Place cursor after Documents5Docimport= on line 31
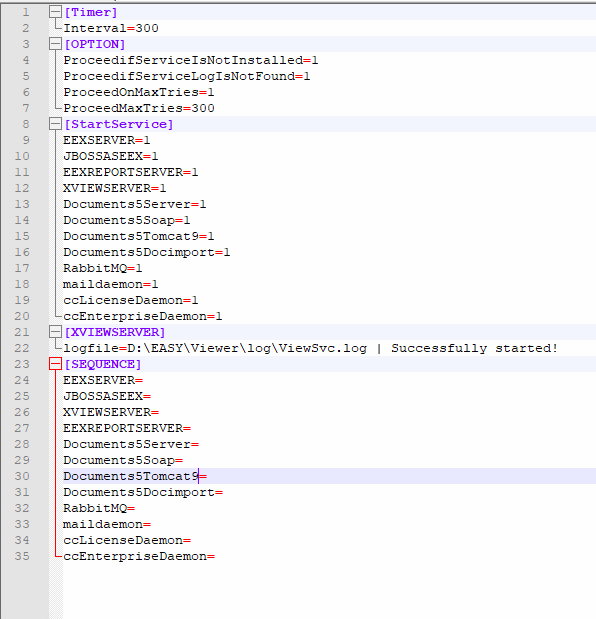This screenshot has height=619, width=596. pyautogui.click(x=223, y=492)
